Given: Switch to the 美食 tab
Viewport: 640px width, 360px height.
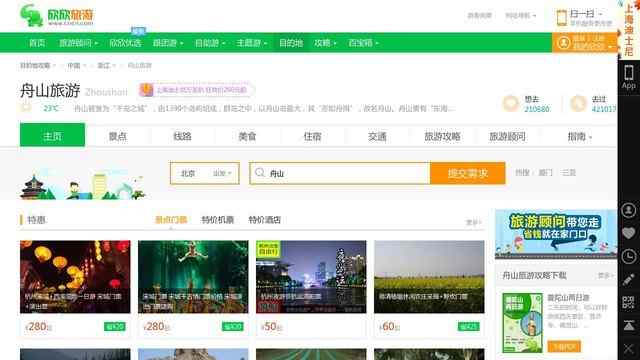Looking at the screenshot, I should point(247,136).
